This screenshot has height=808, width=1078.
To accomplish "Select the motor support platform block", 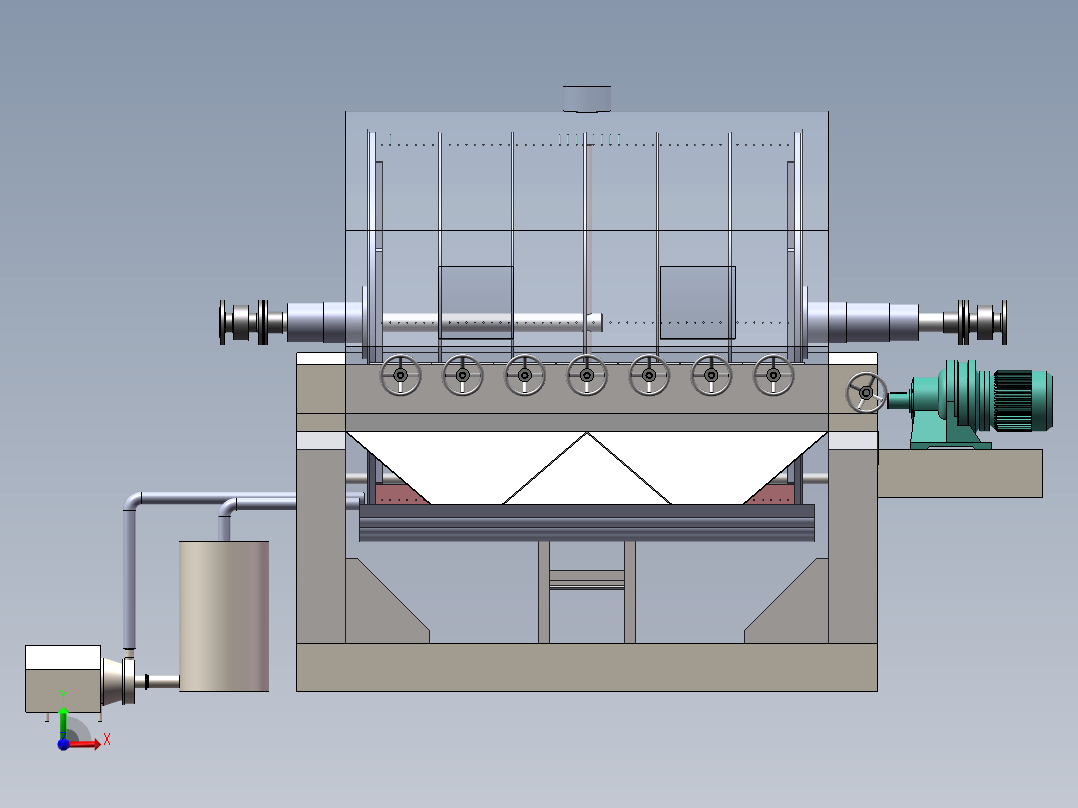I will tap(960, 473).
